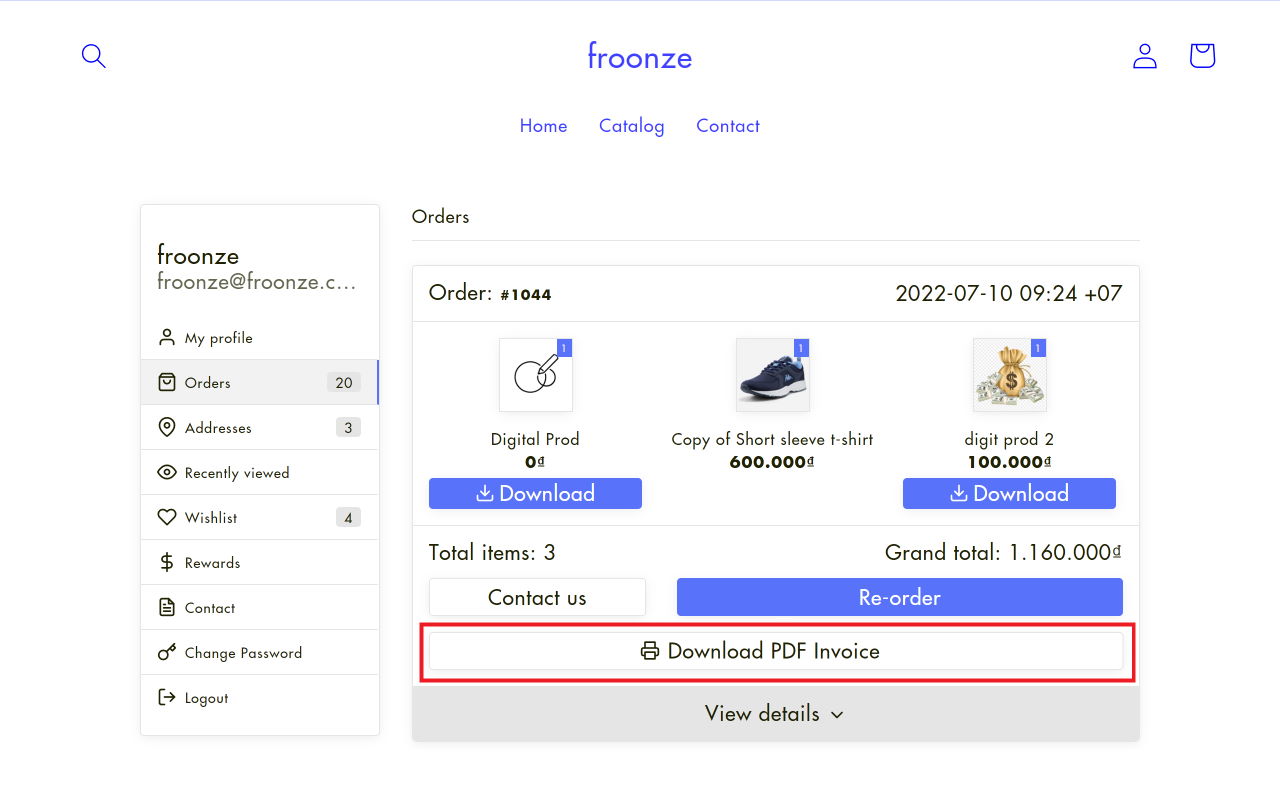Click the Digital Prod thumbnail image
This screenshot has width=1280, height=794.
(x=536, y=375)
